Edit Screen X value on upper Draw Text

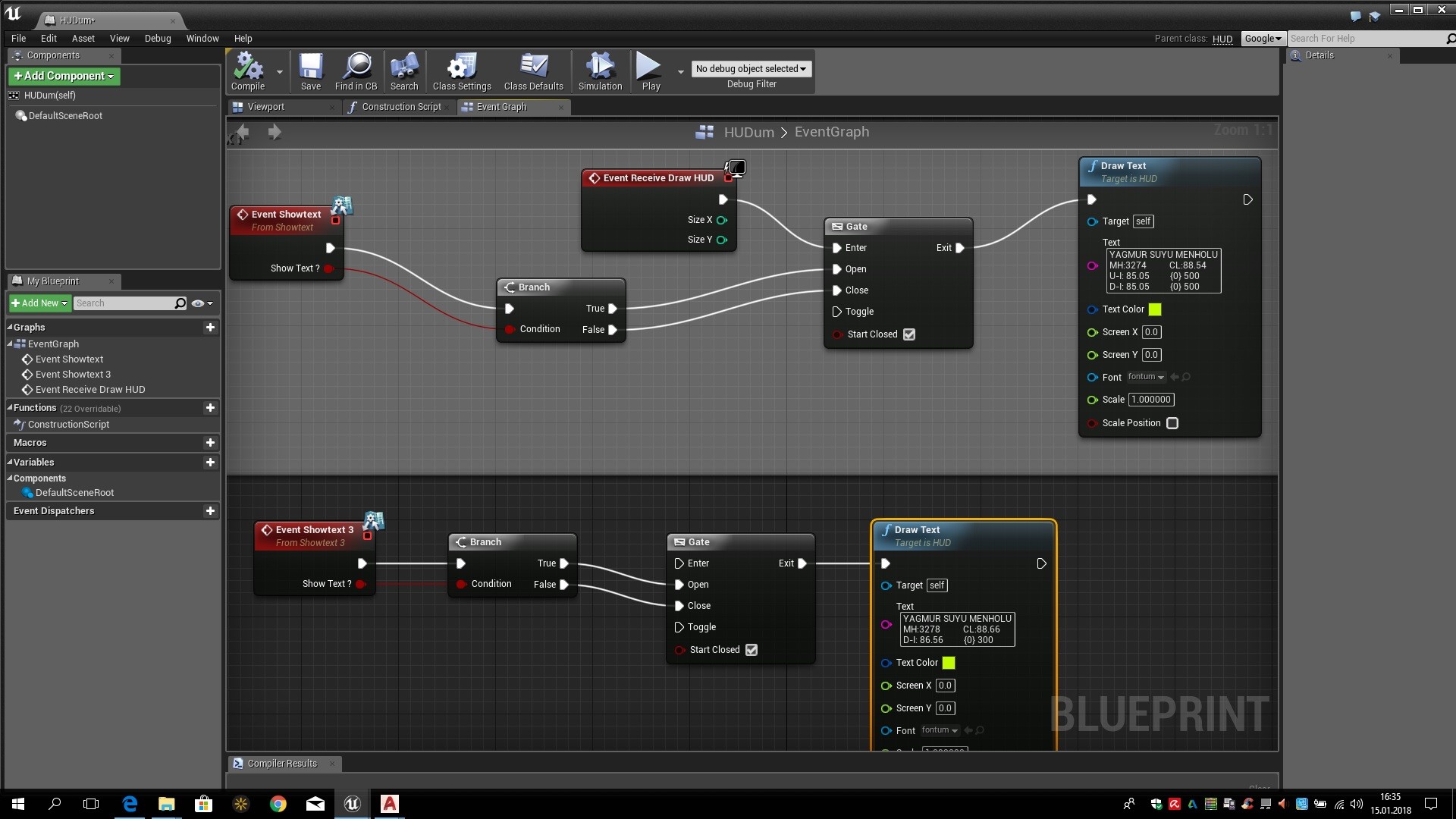click(1151, 332)
